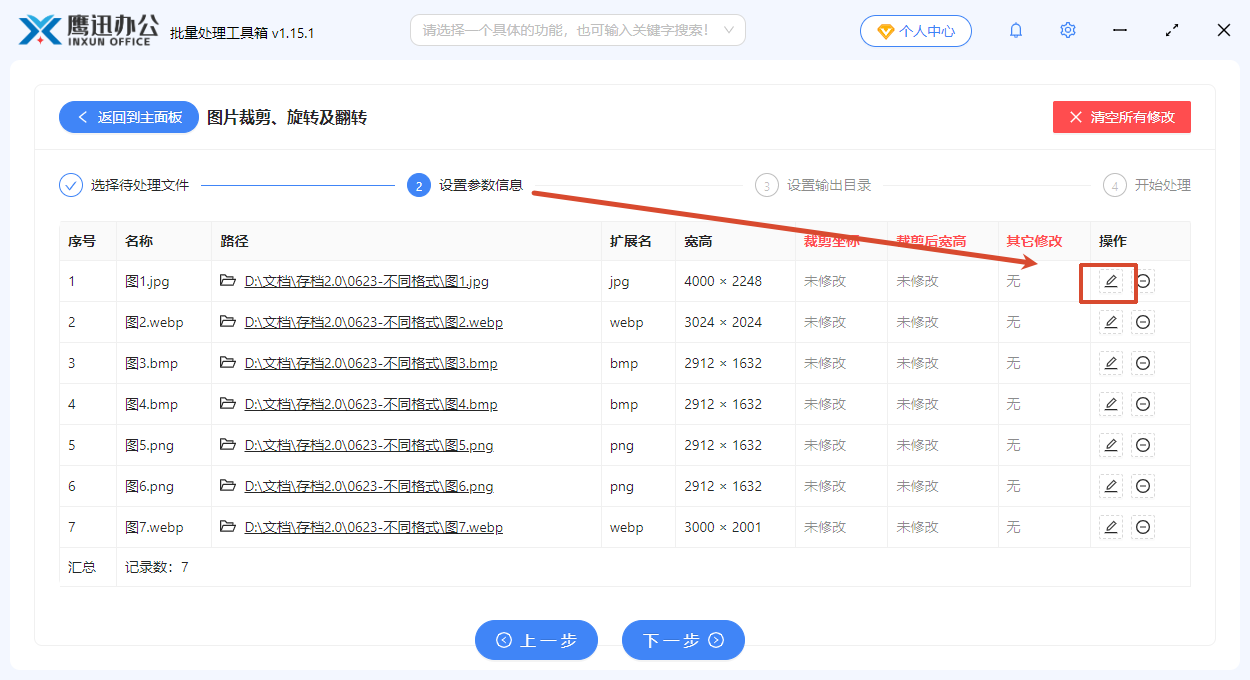The image size is (1250, 680).
Task: Click 清空所有修改 red button
Action: click(x=1121, y=117)
